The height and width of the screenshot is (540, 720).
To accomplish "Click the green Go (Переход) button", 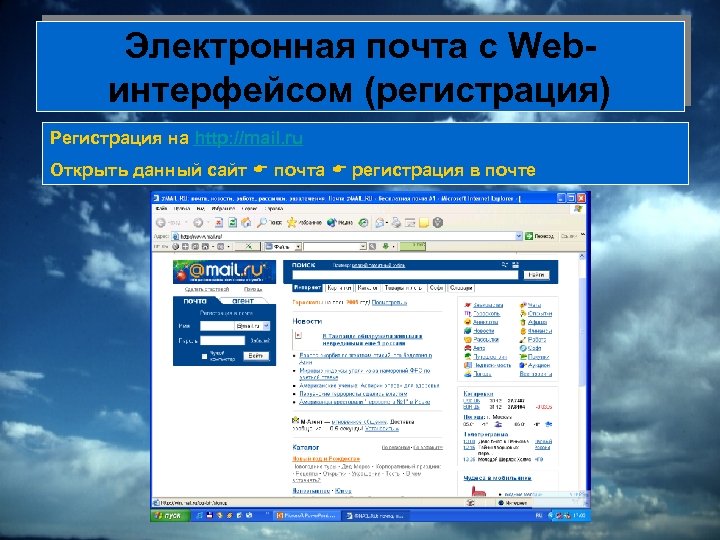I will click(x=540, y=236).
